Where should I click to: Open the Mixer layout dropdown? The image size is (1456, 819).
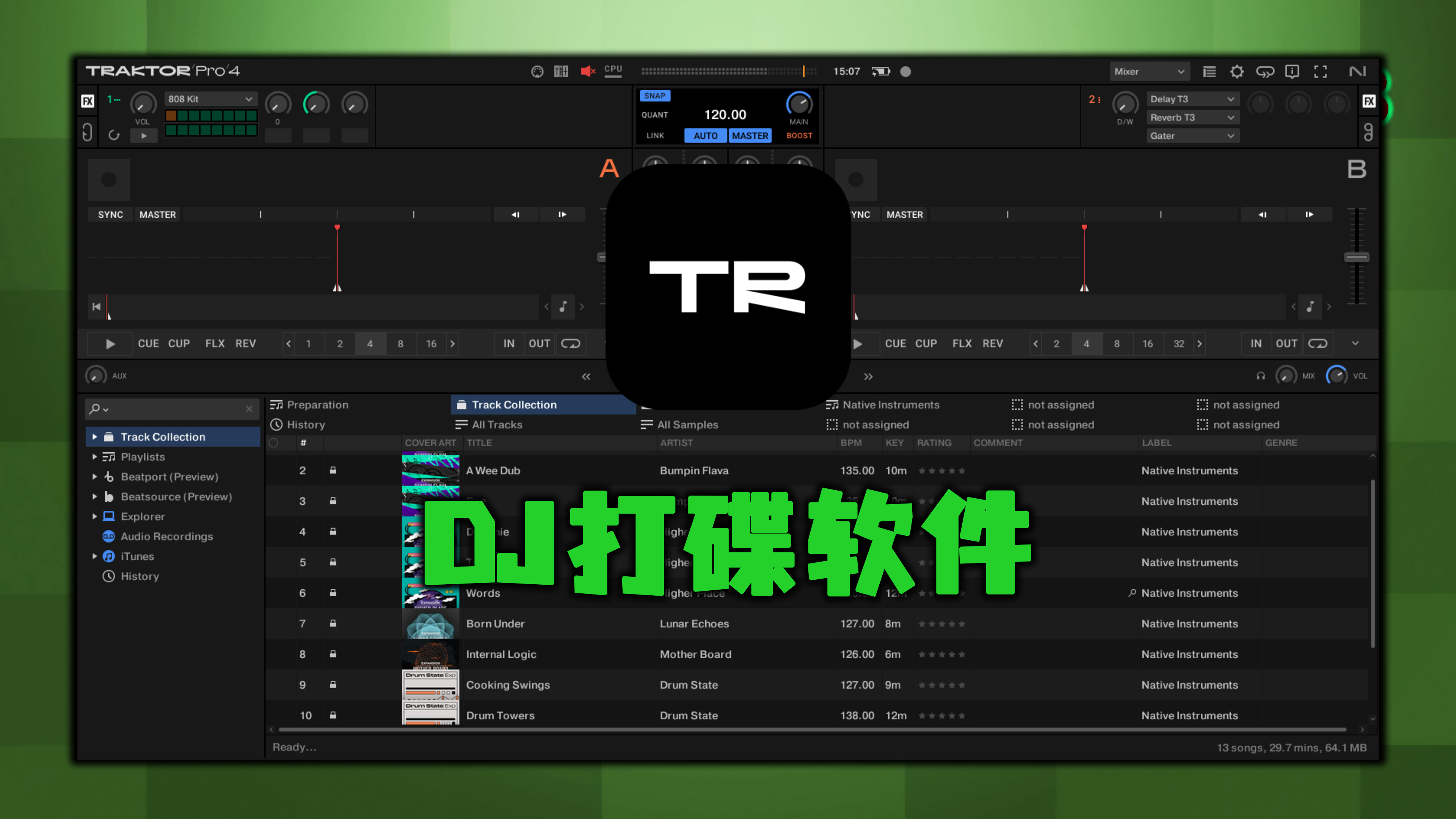click(x=1149, y=71)
